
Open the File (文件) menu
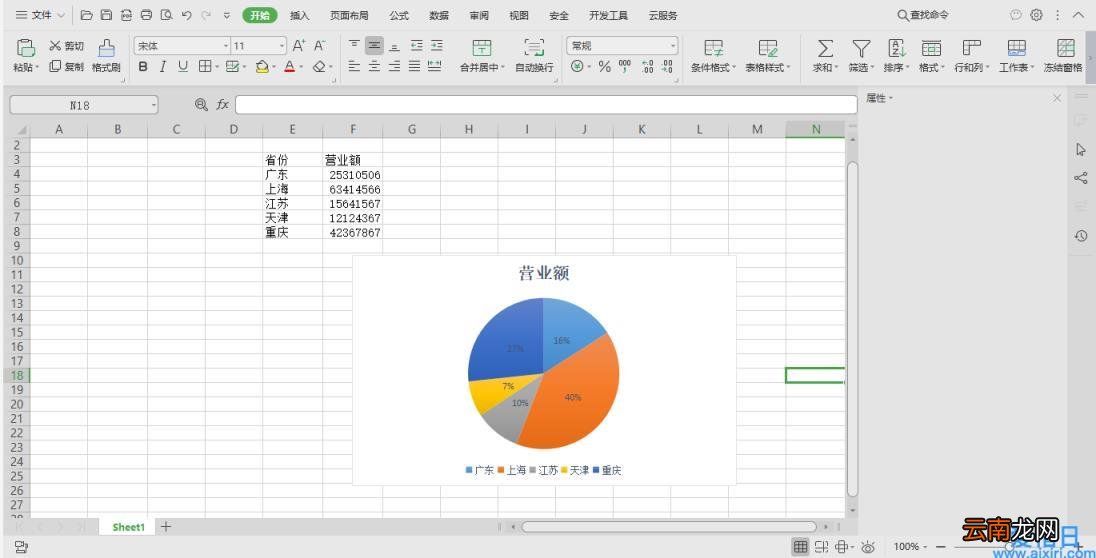point(41,15)
